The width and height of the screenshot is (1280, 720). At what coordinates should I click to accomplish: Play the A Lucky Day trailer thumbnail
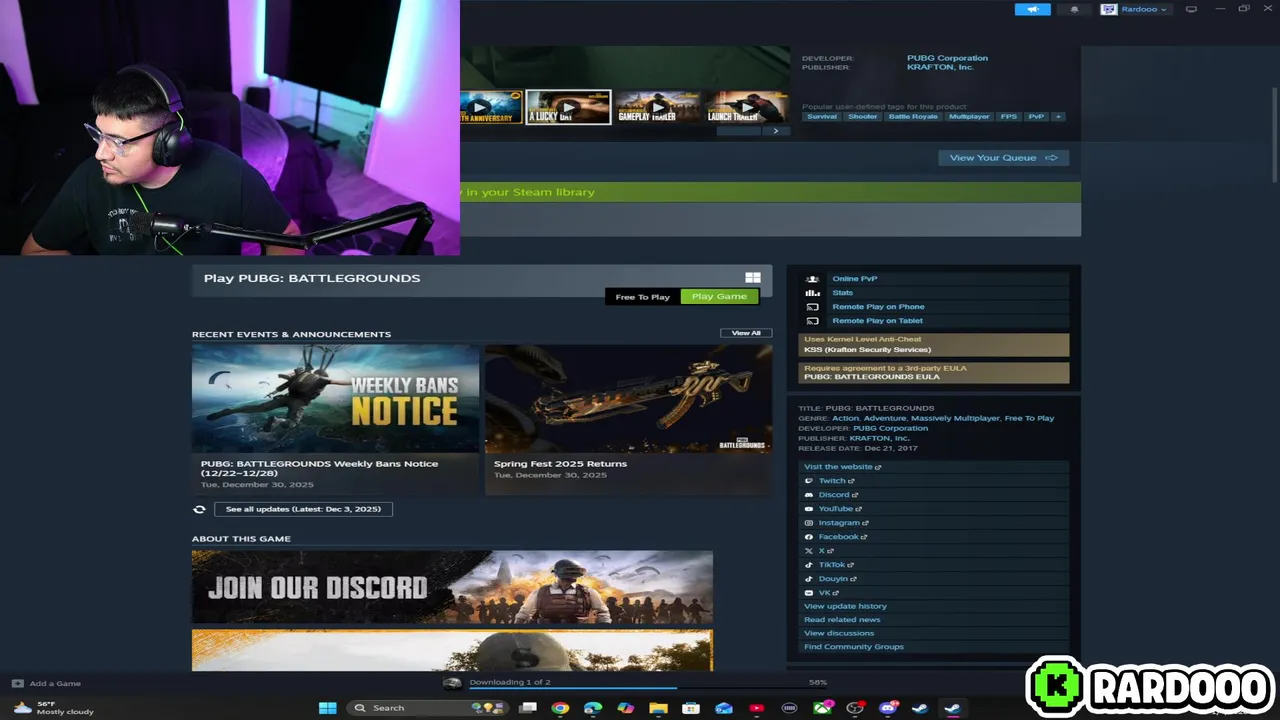click(568, 107)
